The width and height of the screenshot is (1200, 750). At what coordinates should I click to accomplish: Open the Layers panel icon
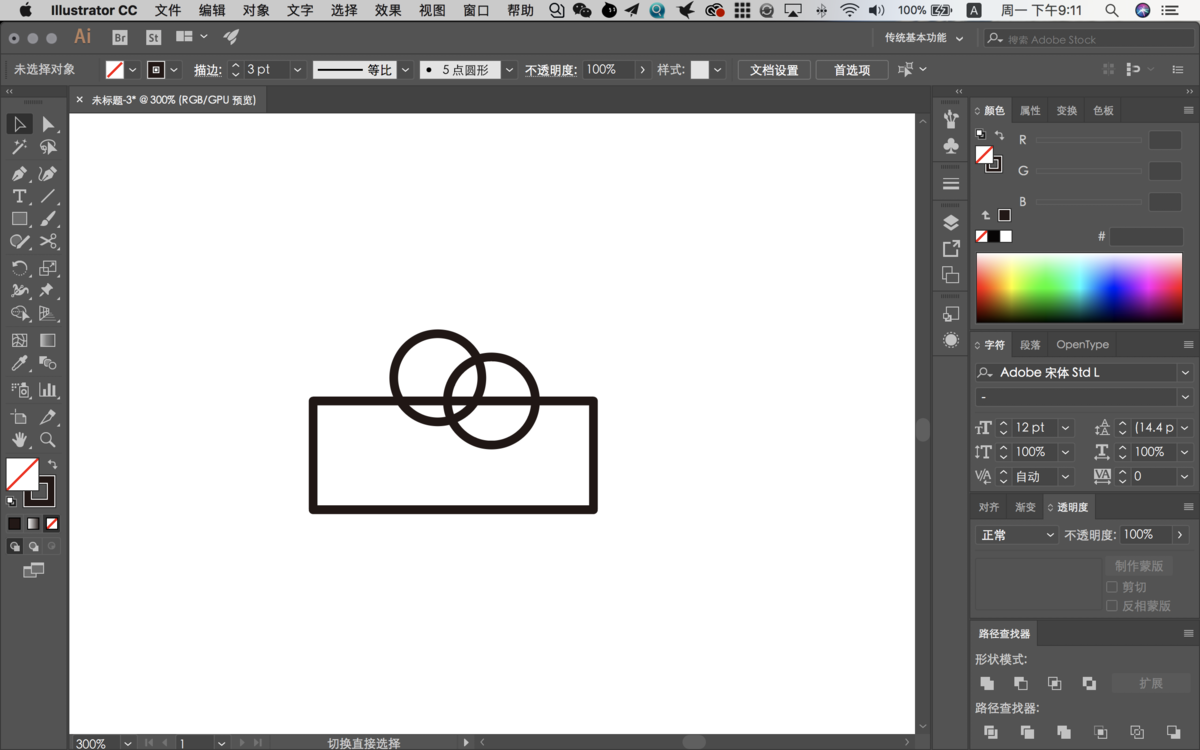[951, 222]
